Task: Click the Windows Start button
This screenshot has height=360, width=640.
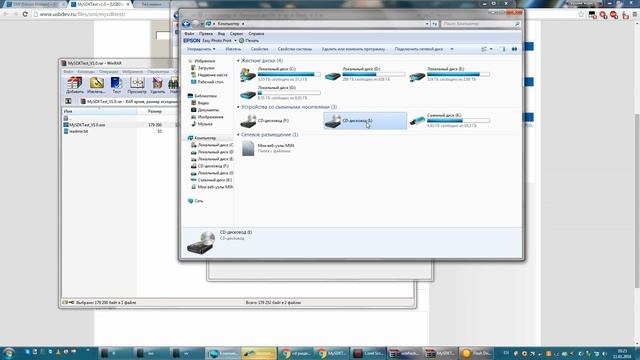Action: (8, 353)
